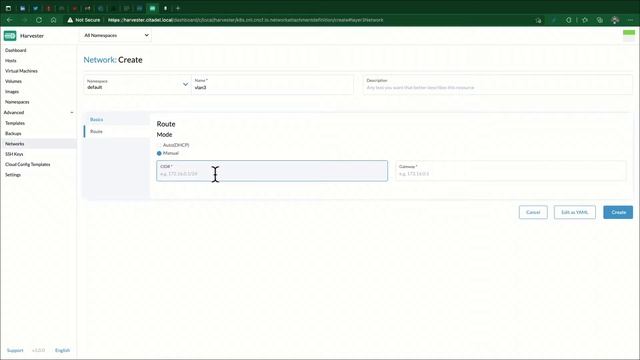Open the tab actions menu icon

tap(8, 8)
